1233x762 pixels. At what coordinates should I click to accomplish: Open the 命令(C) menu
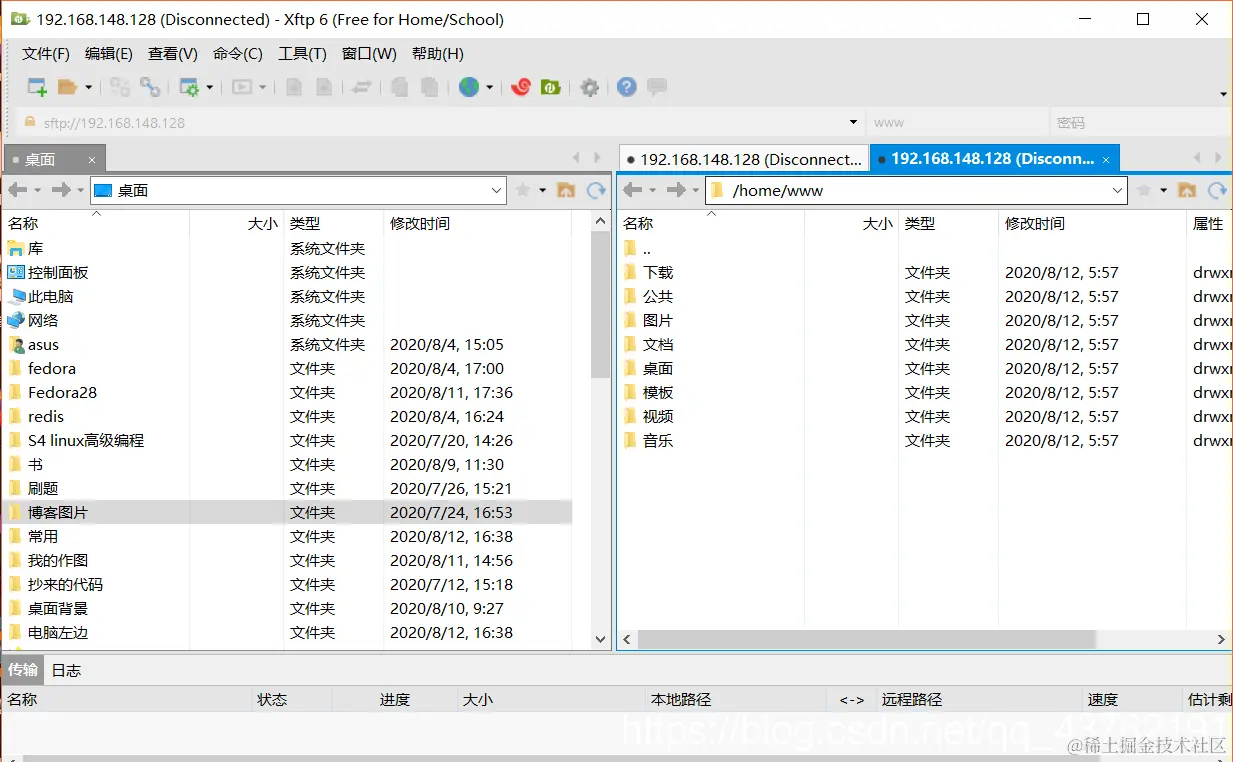point(238,54)
